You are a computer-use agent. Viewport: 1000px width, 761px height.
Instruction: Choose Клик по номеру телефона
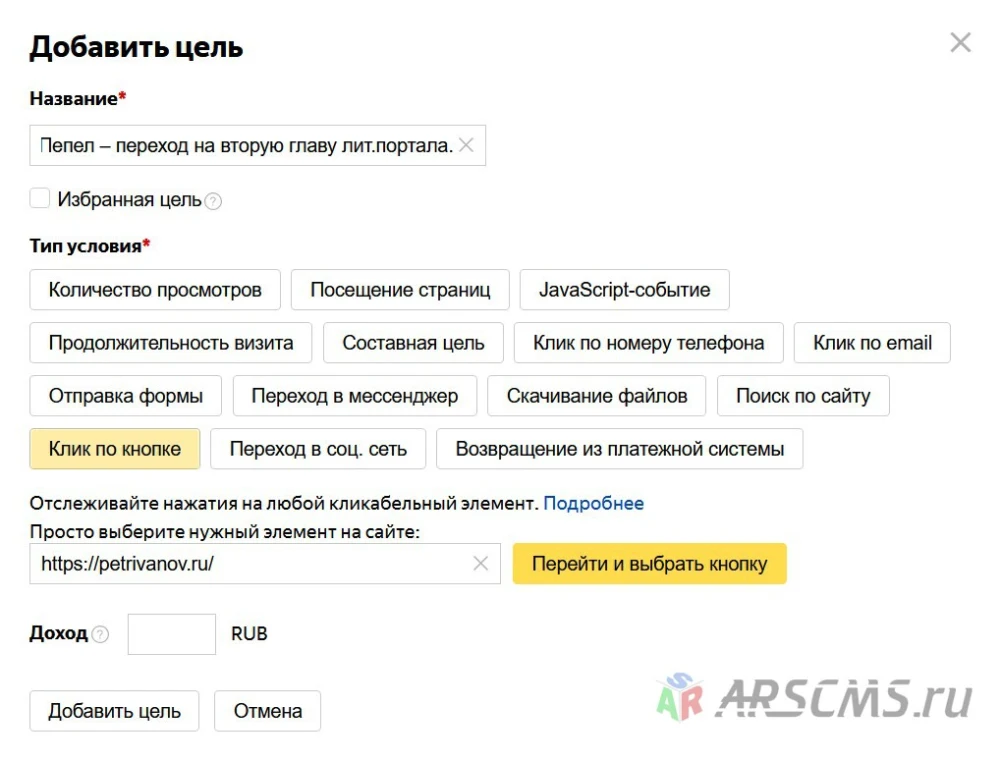click(x=649, y=343)
